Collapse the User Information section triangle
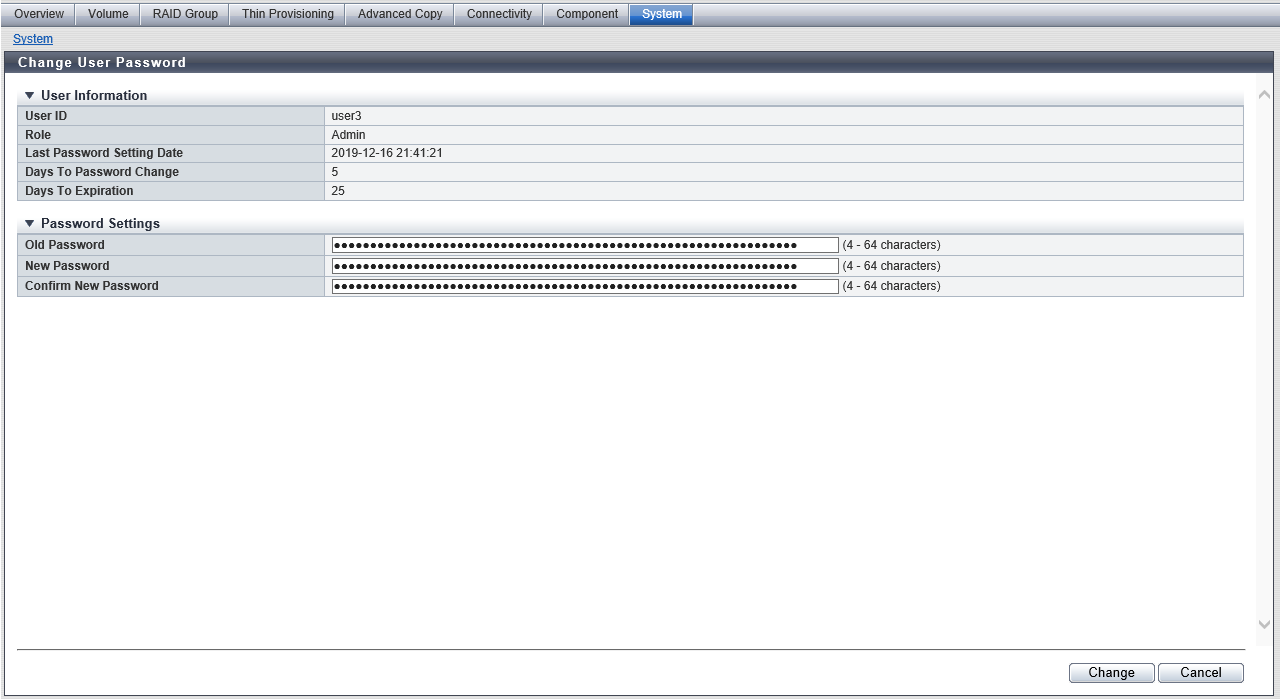Viewport: 1280px width, 699px height. (x=30, y=96)
